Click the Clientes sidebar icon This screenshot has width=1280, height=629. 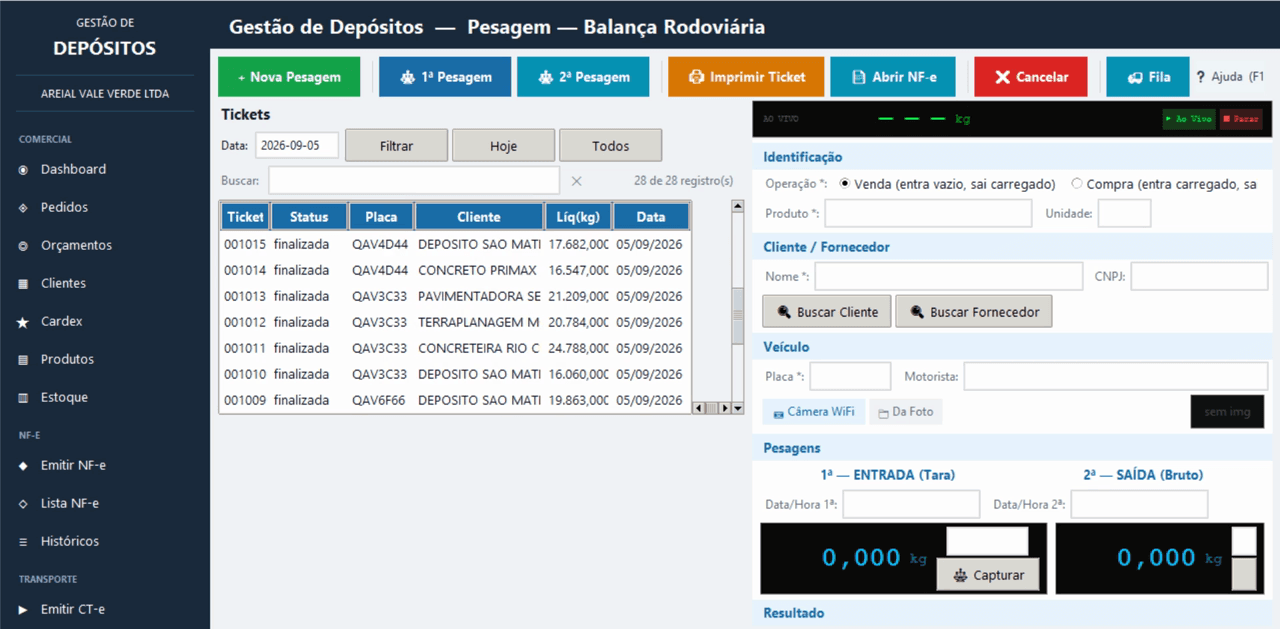pos(23,284)
